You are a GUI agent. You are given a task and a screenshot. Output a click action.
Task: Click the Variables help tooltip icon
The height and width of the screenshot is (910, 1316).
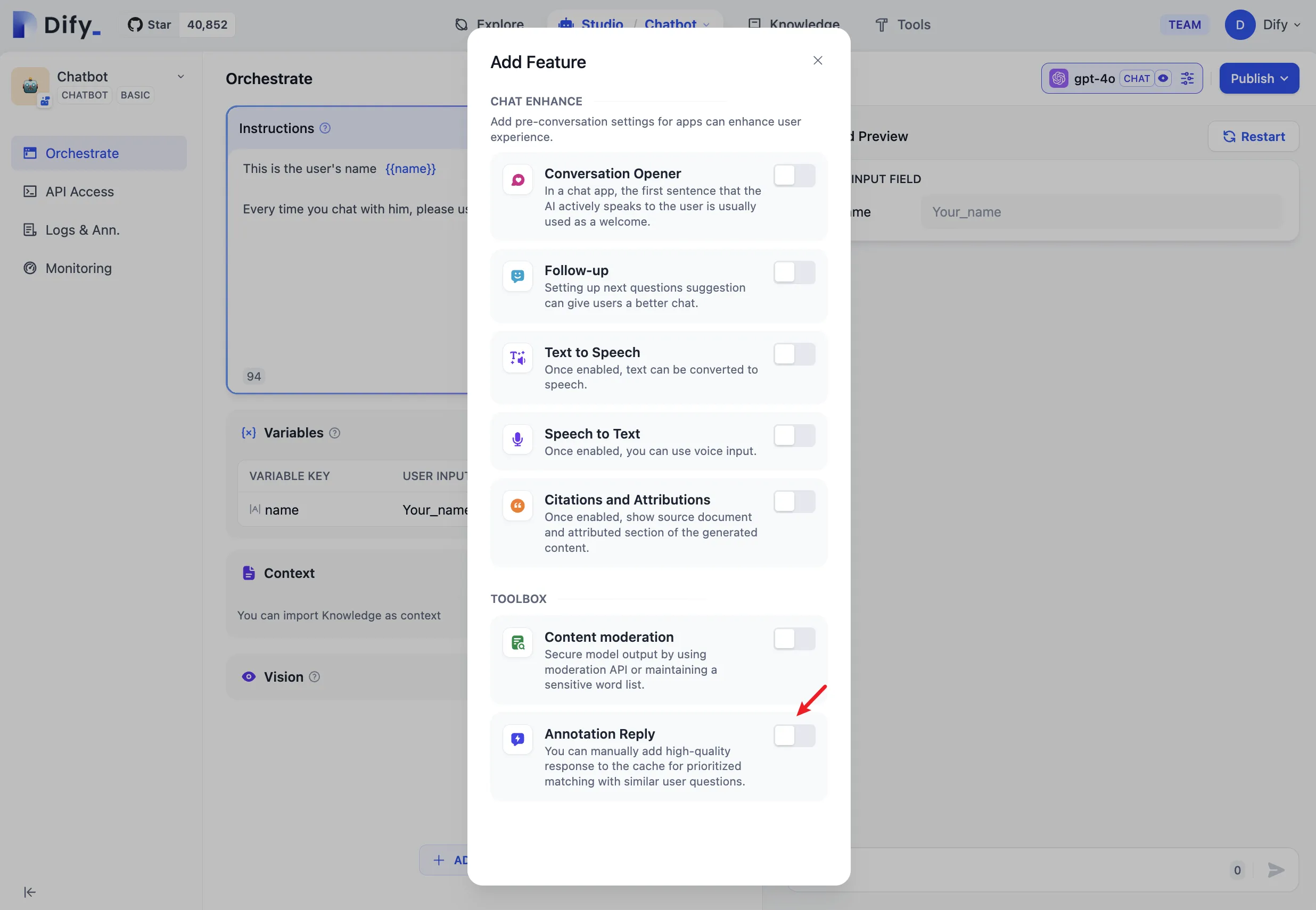pos(335,433)
